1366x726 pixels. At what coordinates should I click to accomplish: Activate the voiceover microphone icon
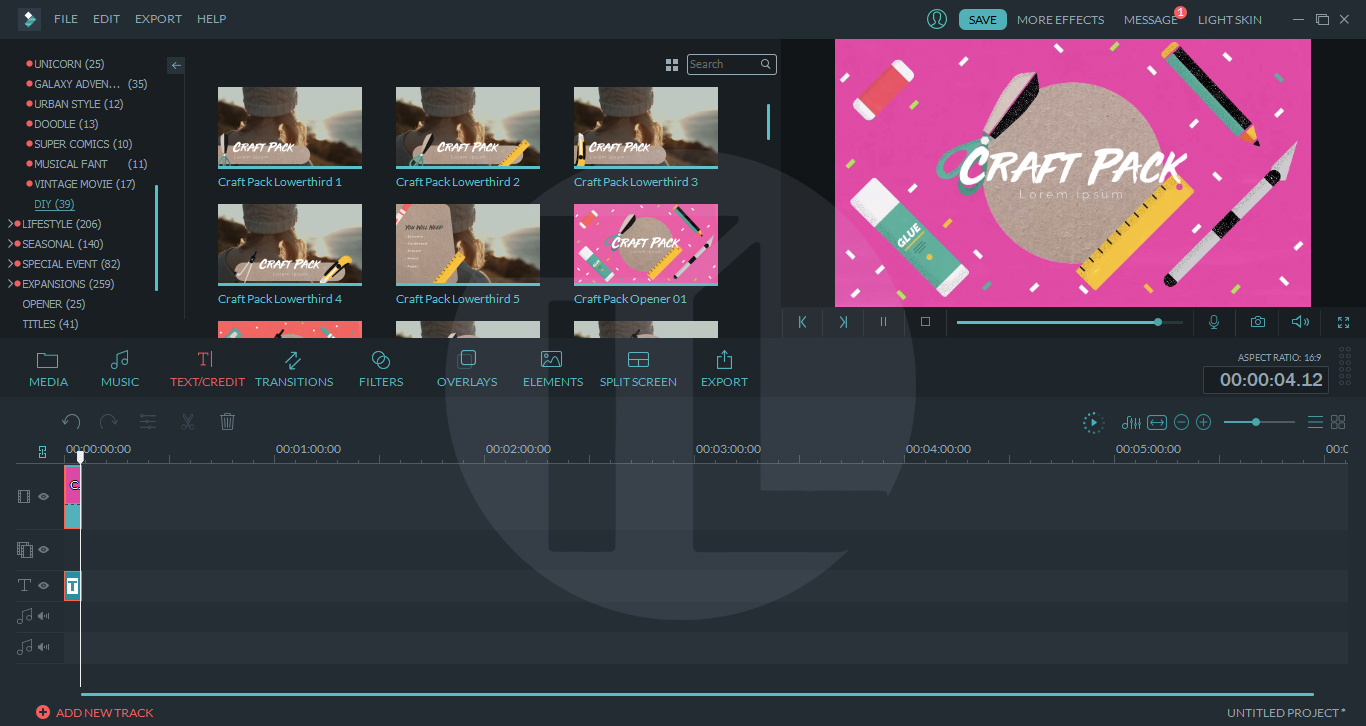[x=1214, y=322]
